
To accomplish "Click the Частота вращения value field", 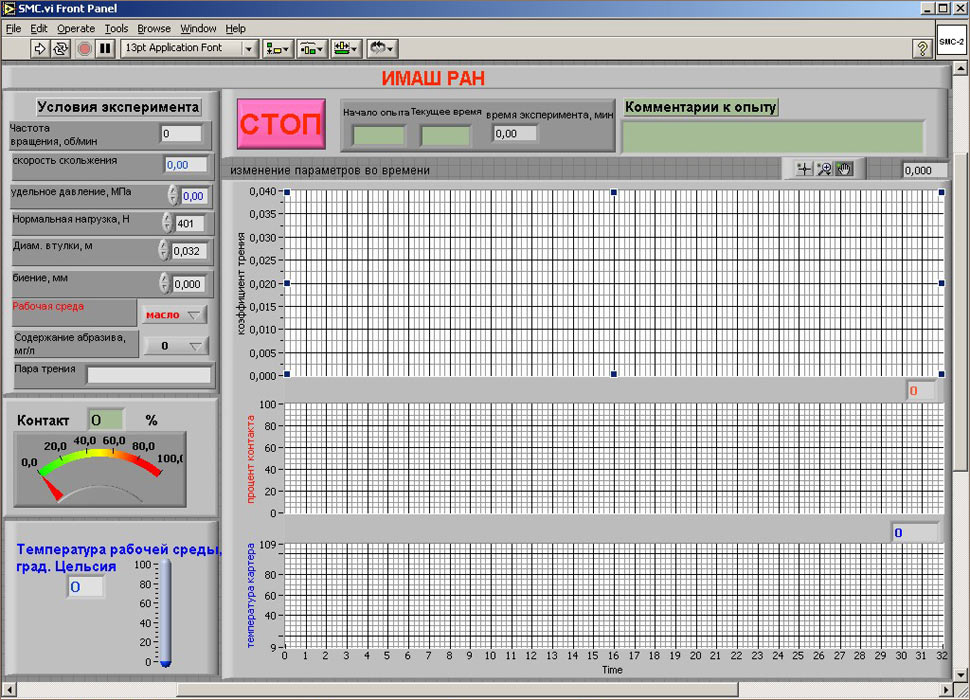I will [181, 134].
